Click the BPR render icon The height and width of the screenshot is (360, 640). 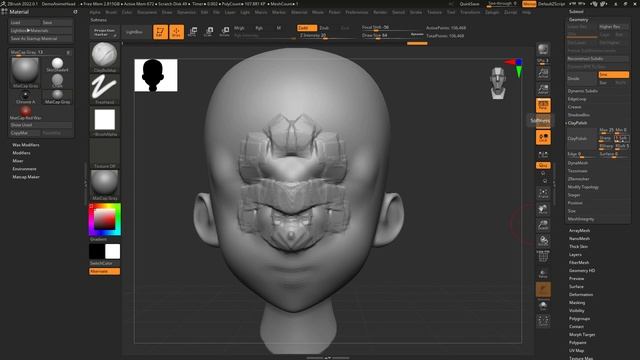543,50
